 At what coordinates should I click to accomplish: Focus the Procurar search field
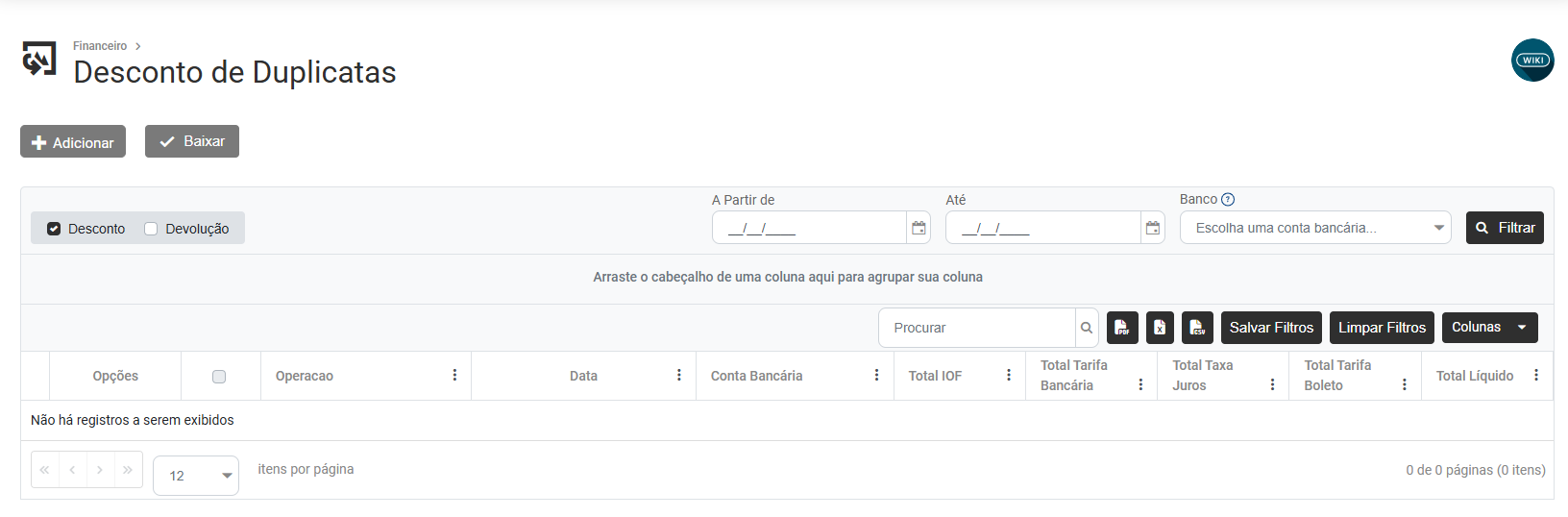coord(977,328)
